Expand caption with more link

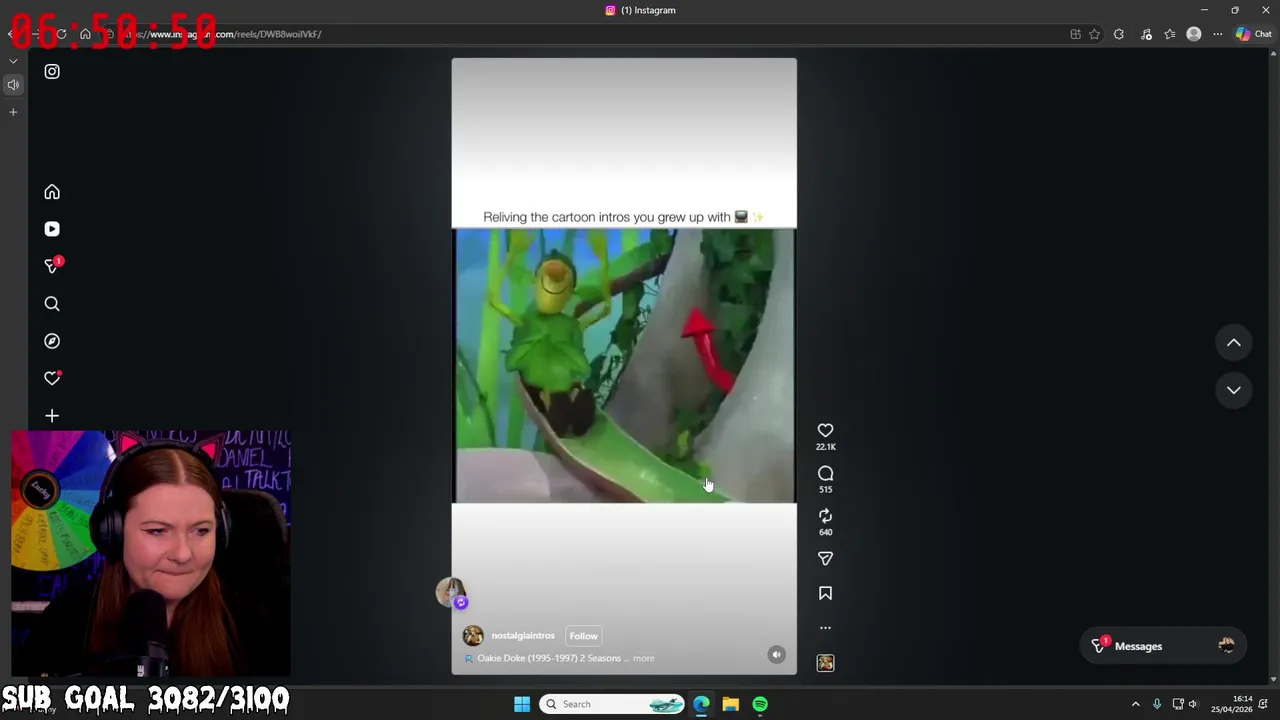click(643, 658)
